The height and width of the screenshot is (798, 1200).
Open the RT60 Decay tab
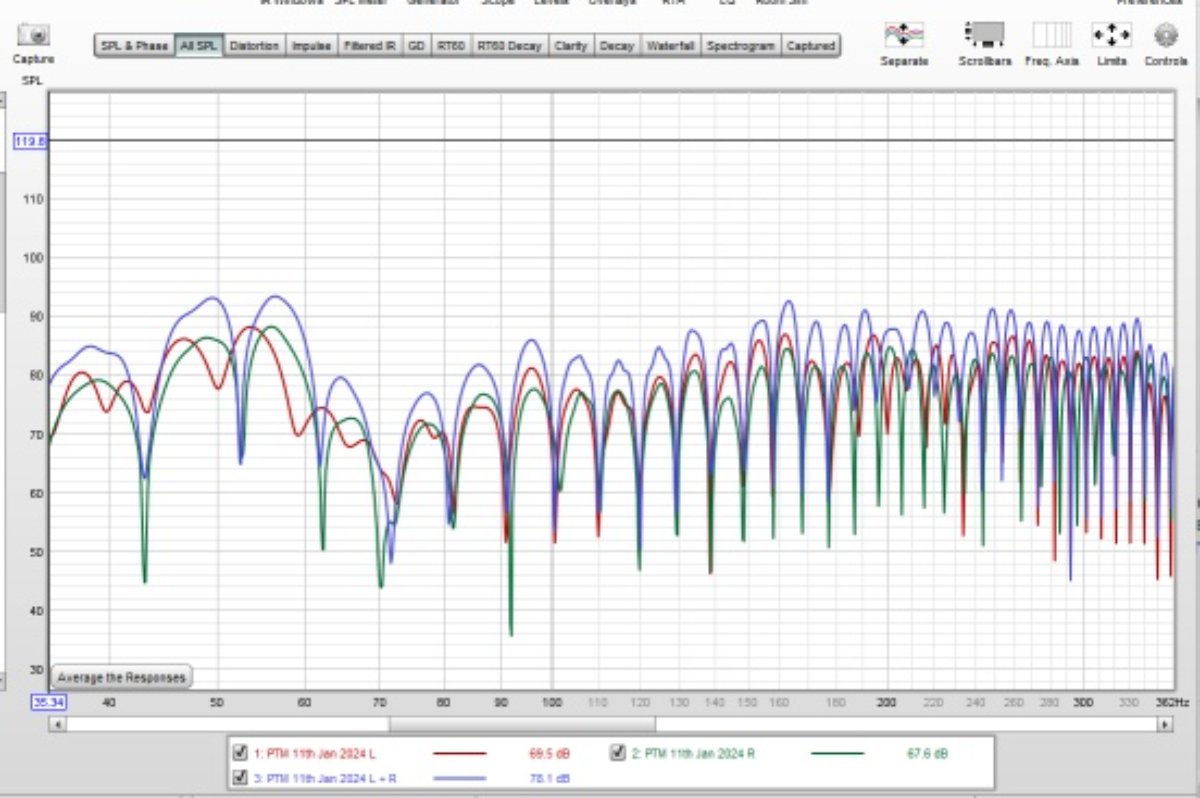click(509, 46)
